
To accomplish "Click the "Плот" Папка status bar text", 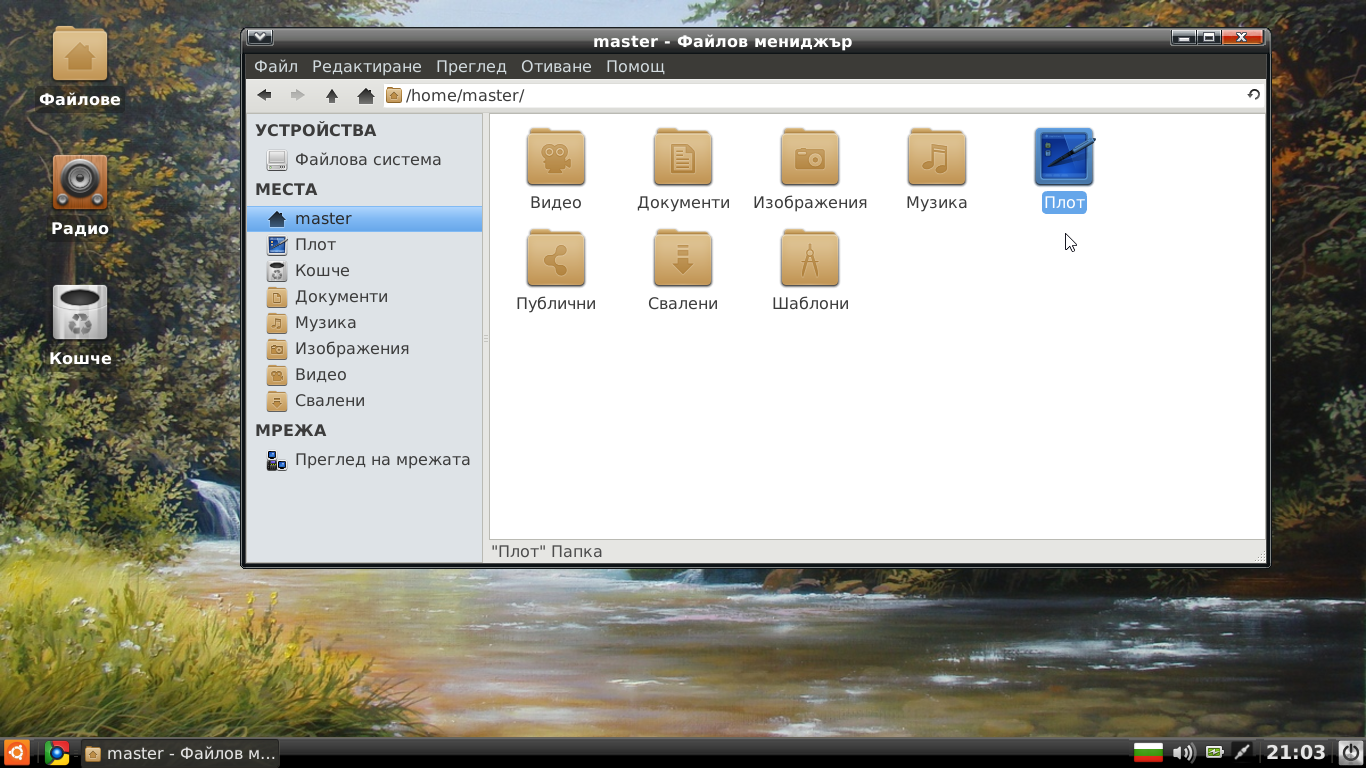I will pyautogui.click(x=547, y=552).
